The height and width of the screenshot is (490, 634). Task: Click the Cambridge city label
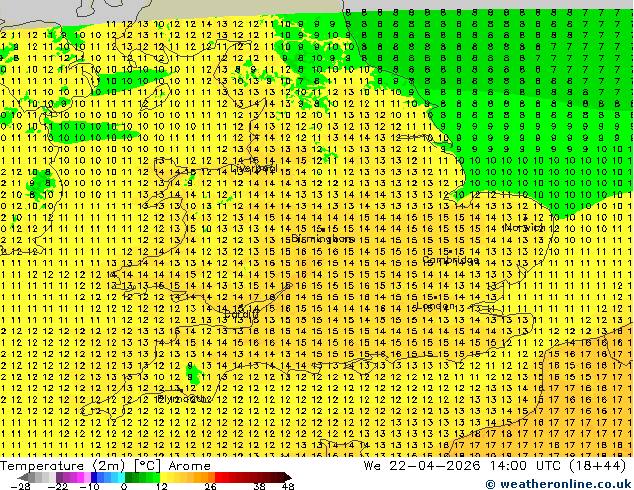[451, 260]
